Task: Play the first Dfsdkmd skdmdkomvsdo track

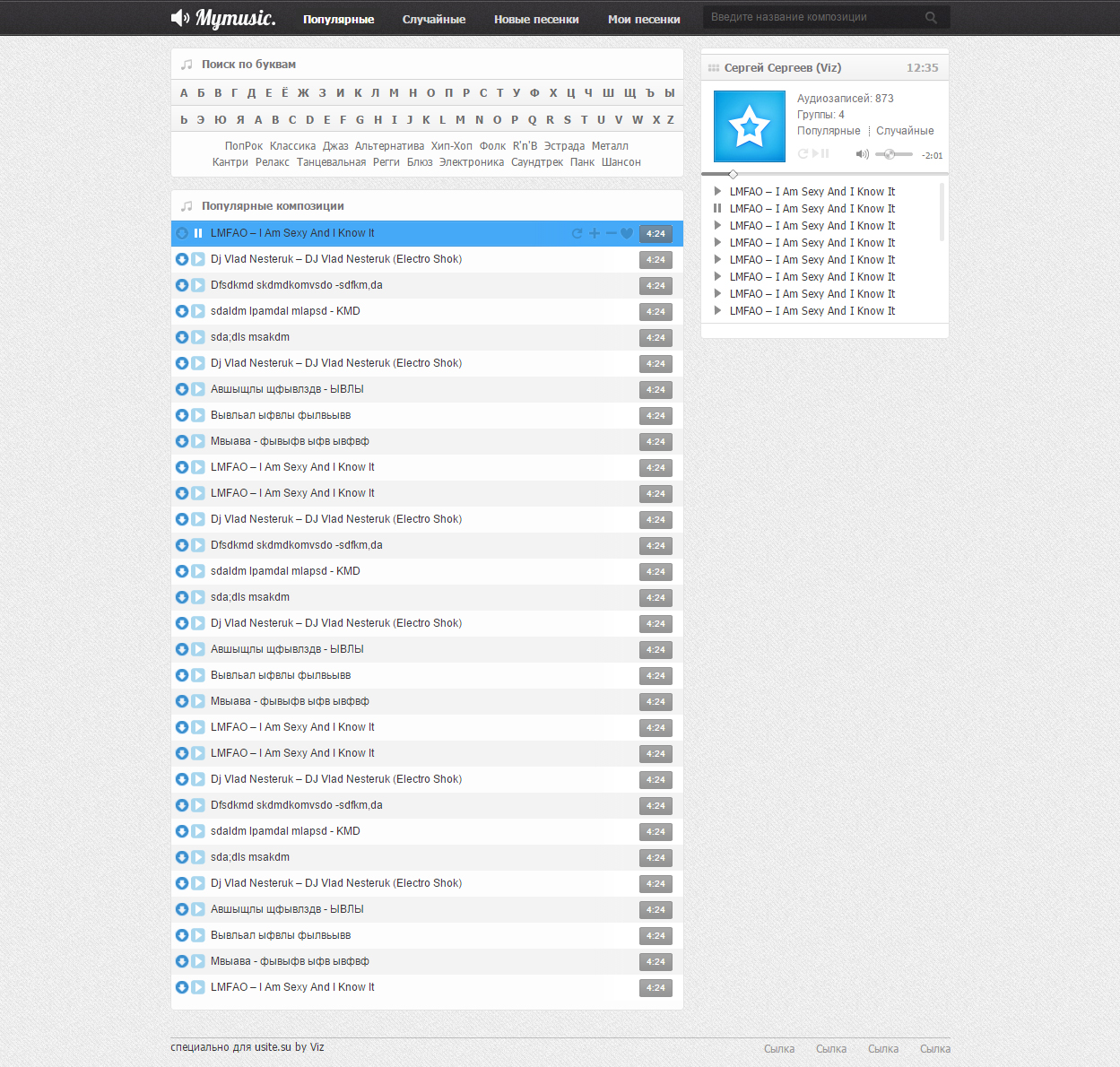Action: [x=198, y=285]
